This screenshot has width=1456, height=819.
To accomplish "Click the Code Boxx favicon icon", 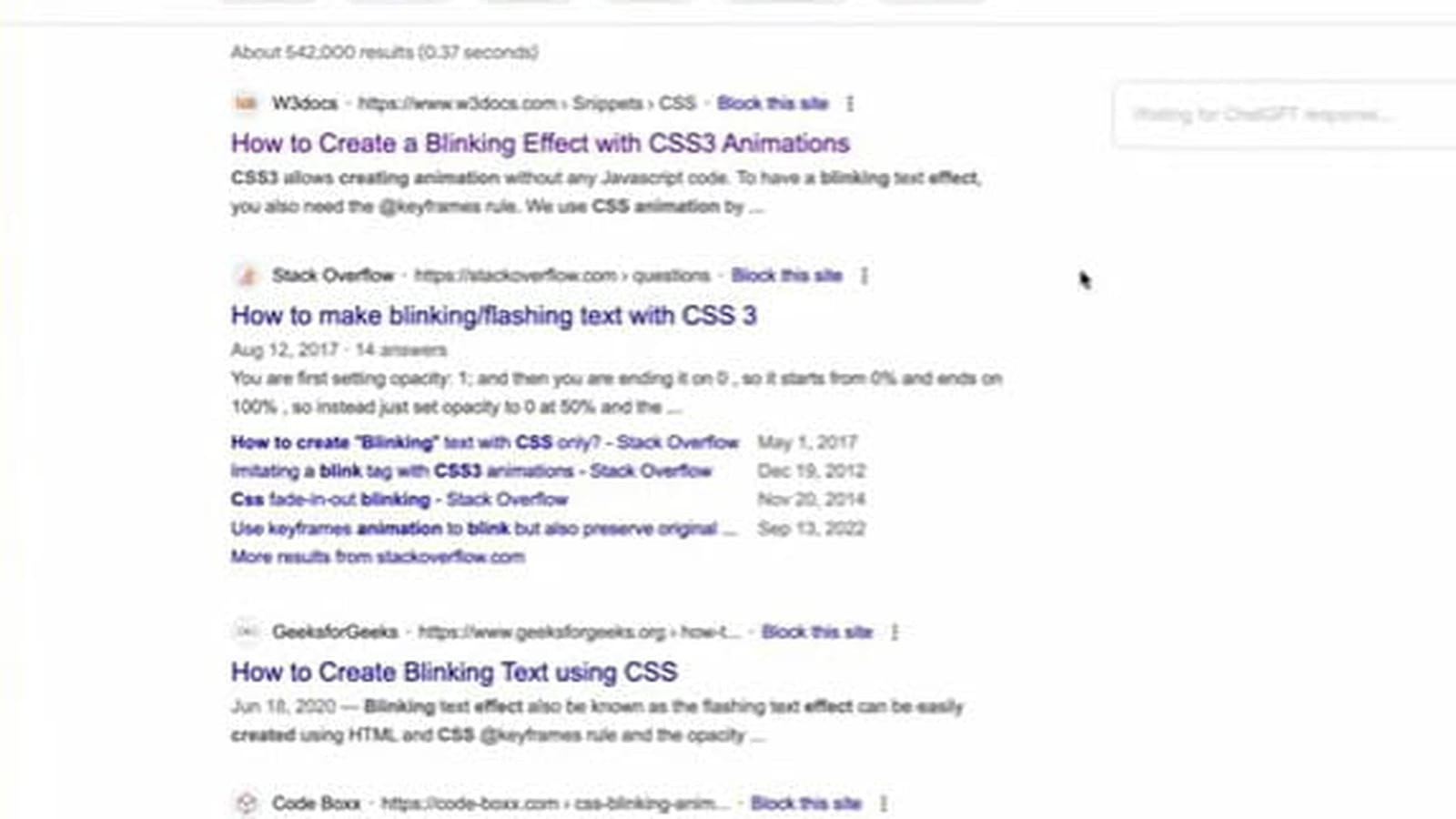I will point(246,804).
